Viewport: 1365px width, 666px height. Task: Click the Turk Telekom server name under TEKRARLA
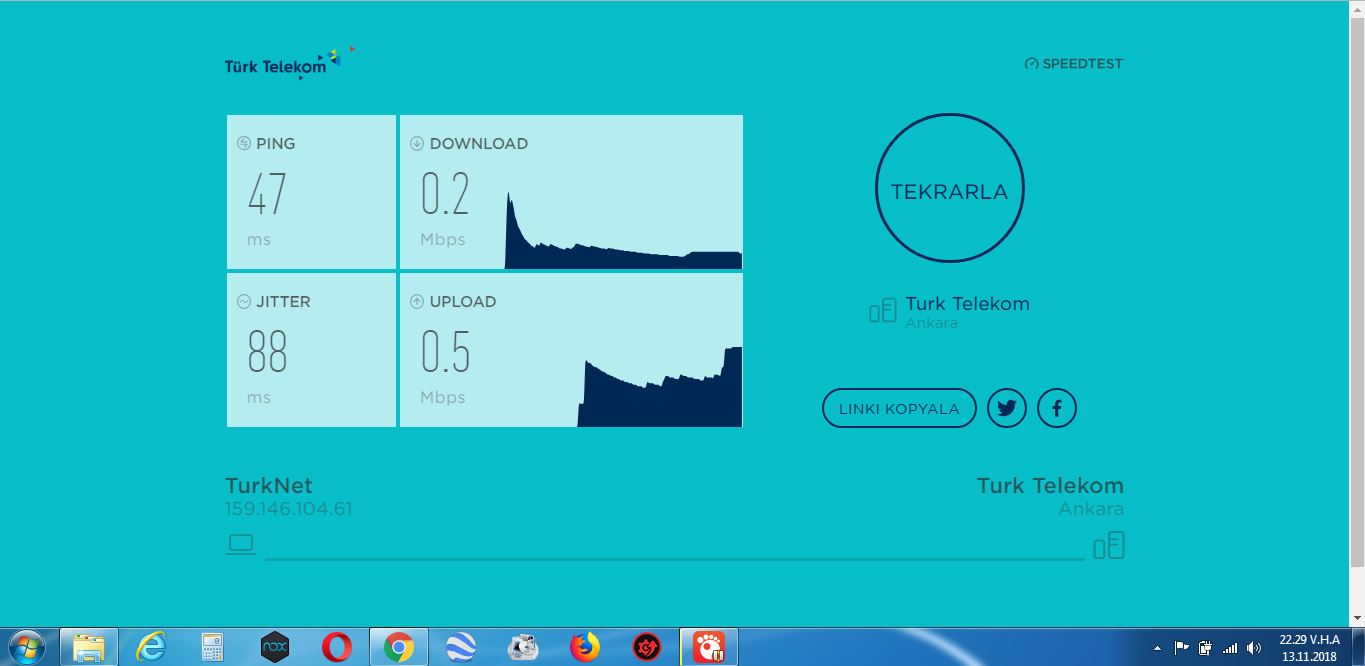967,304
